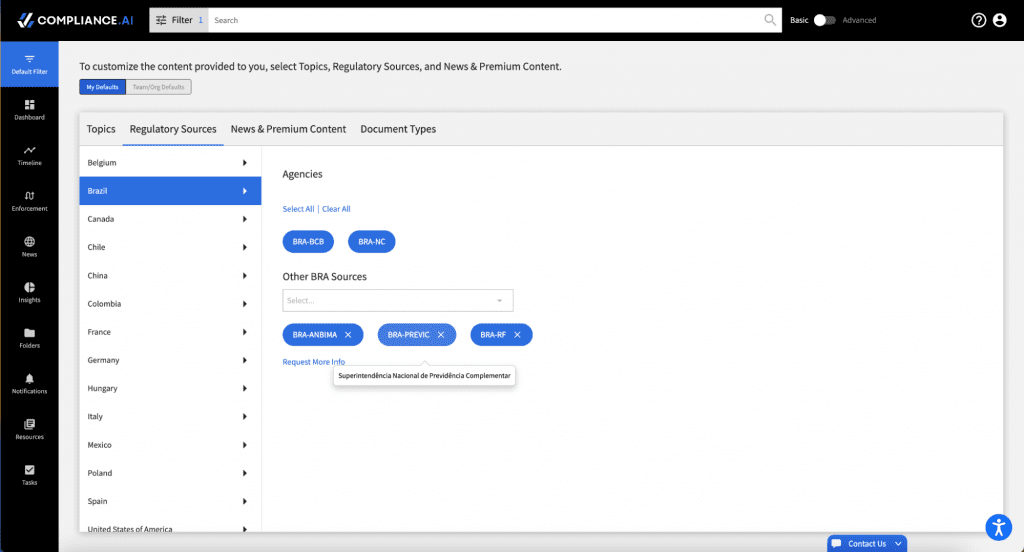Remove the BRA-RF source chip

pyautogui.click(x=517, y=334)
